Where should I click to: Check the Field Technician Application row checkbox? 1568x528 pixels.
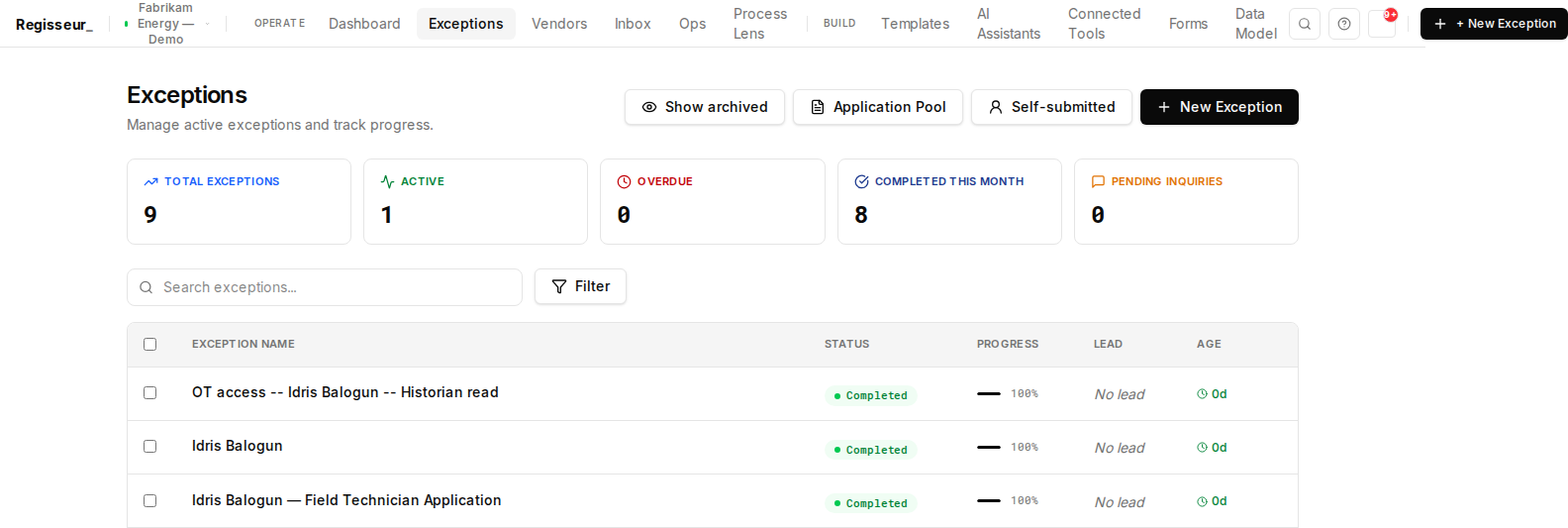click(150, 501)
